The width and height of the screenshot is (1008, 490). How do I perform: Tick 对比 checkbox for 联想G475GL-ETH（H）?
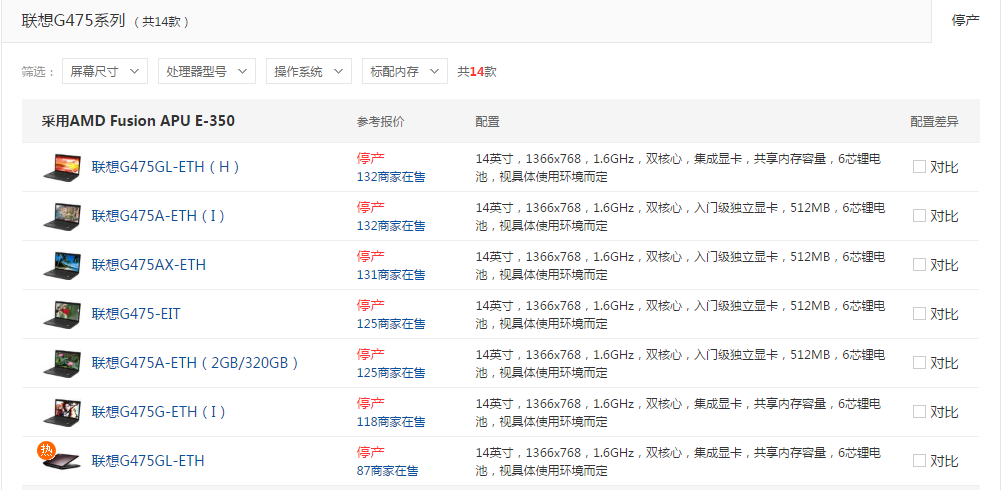[919, 167]
